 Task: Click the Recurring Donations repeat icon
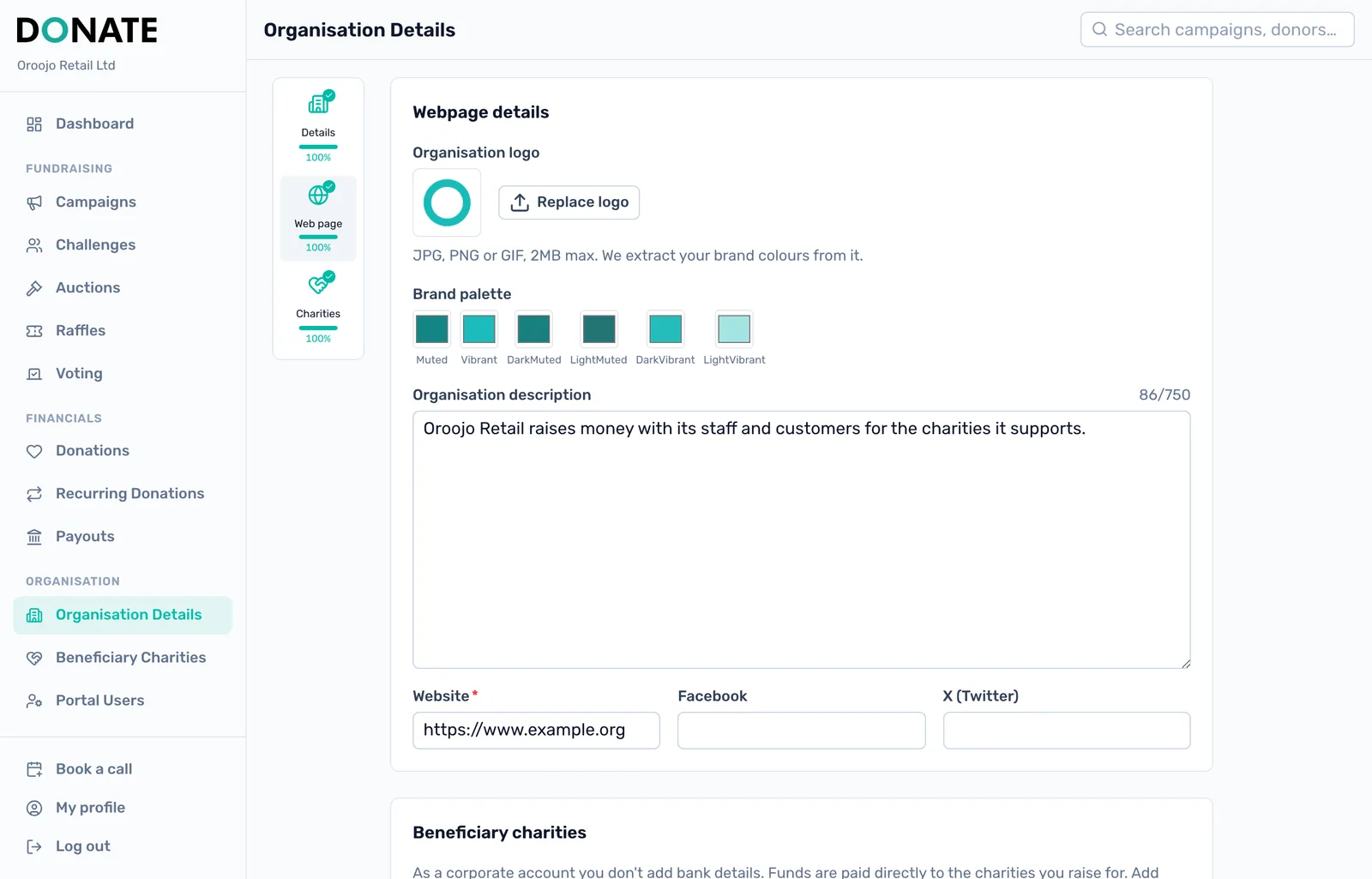(x=34, y=494)
